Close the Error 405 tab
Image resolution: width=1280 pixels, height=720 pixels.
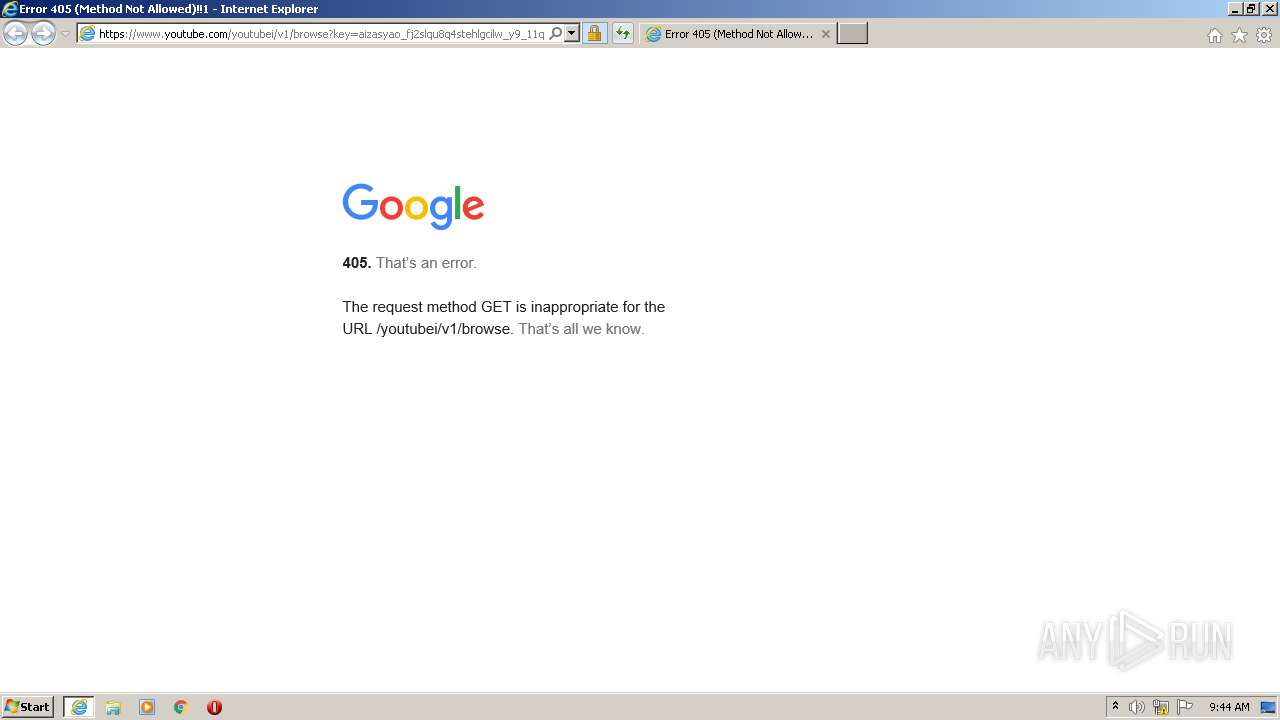(x=825, y=34)
